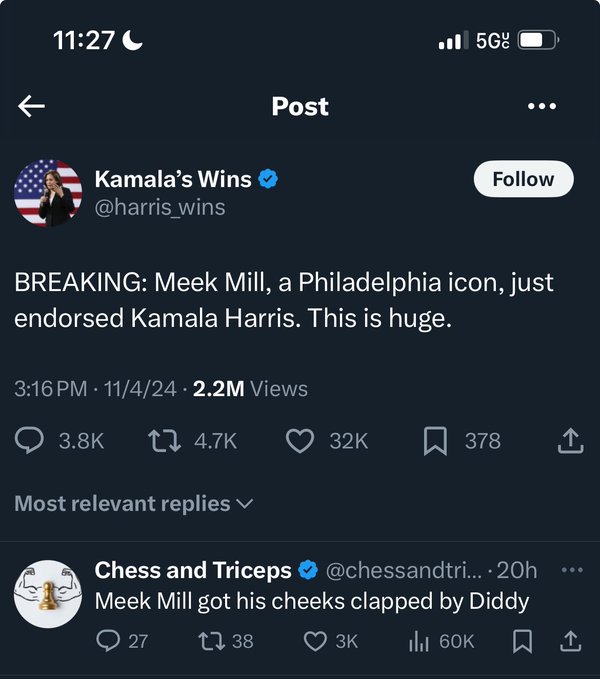This screenshot has width=600, height=679.
Task: Tap the back arrow icon
Action: coord(32,106)
